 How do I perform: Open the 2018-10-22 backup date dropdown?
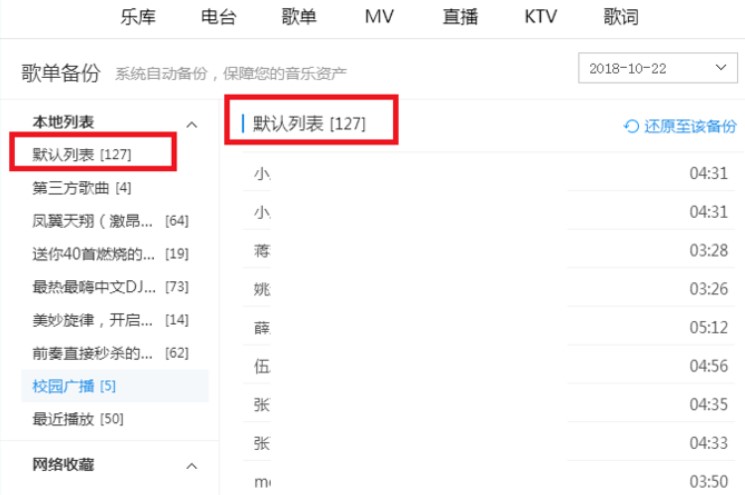(658, 68)
